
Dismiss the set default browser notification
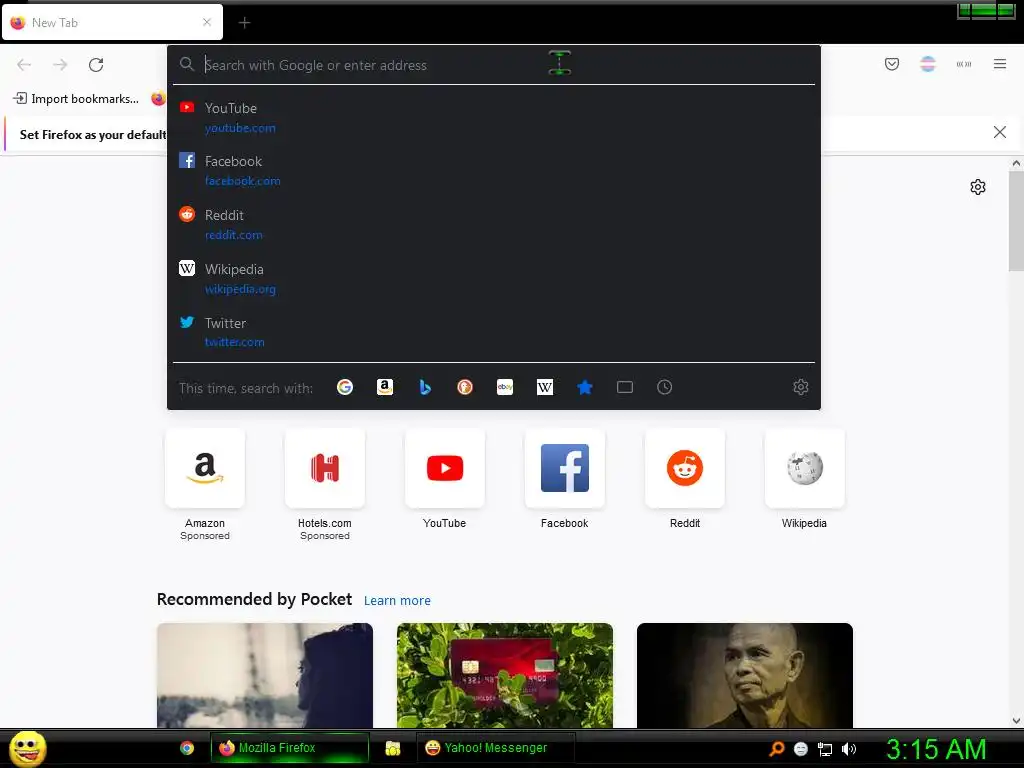pyautogui.click(x=1000, y=133)
